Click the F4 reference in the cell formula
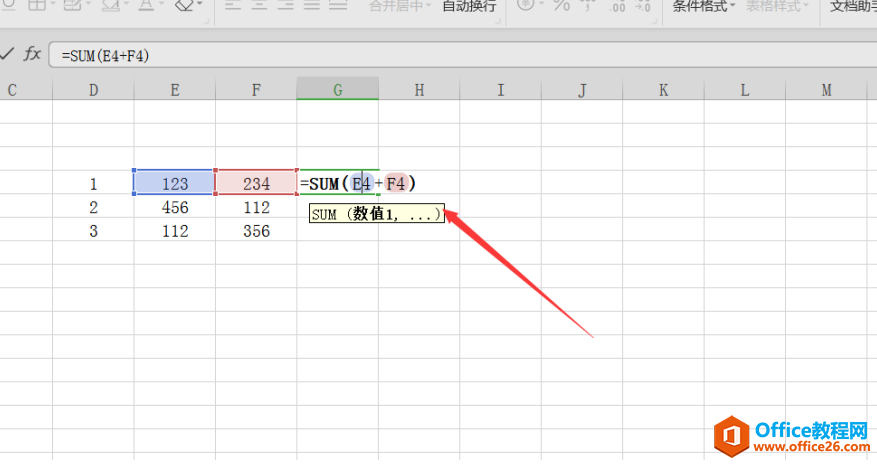This screenshot has height=464, width=877. click(x=396, y=183)
